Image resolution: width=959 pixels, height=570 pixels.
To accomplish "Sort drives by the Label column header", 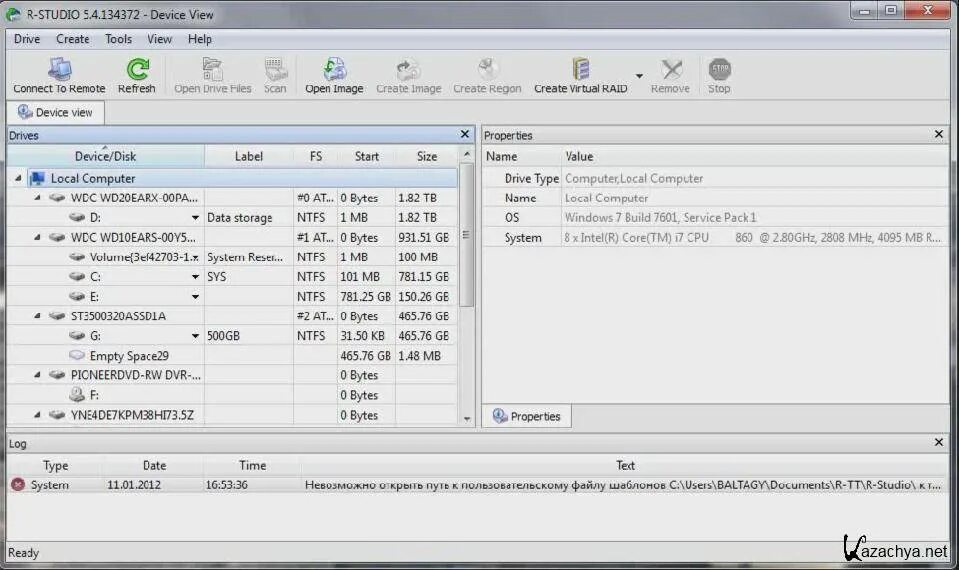I will pyautogui.click(x=249, y=156).
